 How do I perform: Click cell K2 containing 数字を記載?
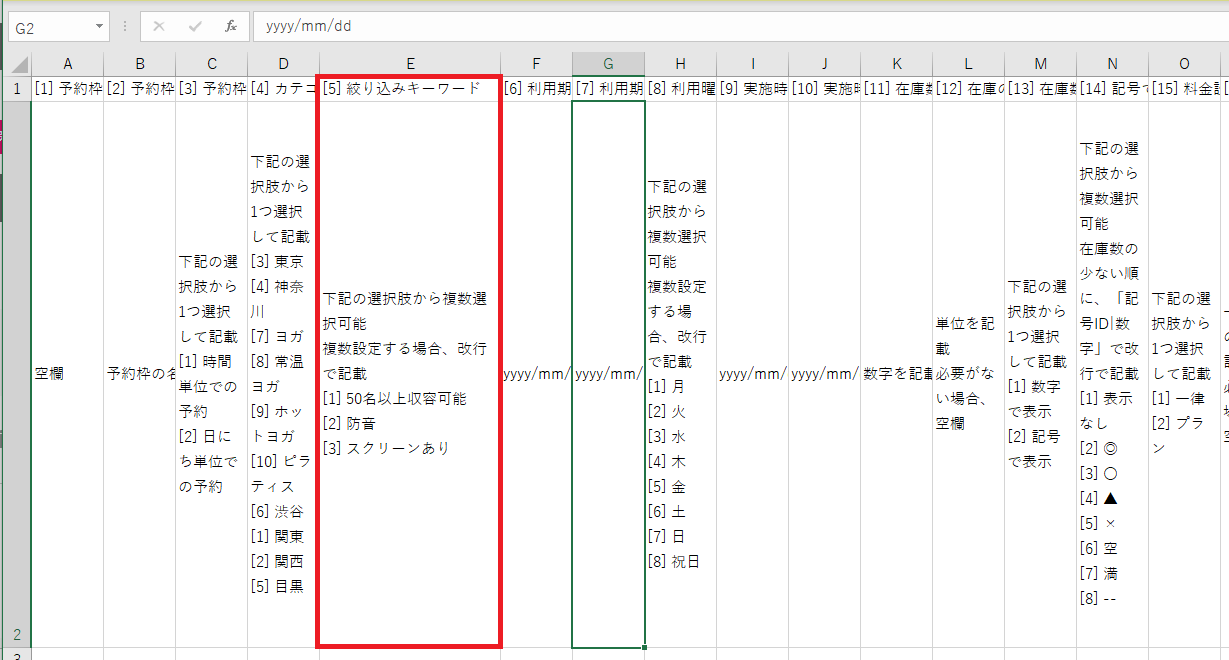[x=896, y=374]
